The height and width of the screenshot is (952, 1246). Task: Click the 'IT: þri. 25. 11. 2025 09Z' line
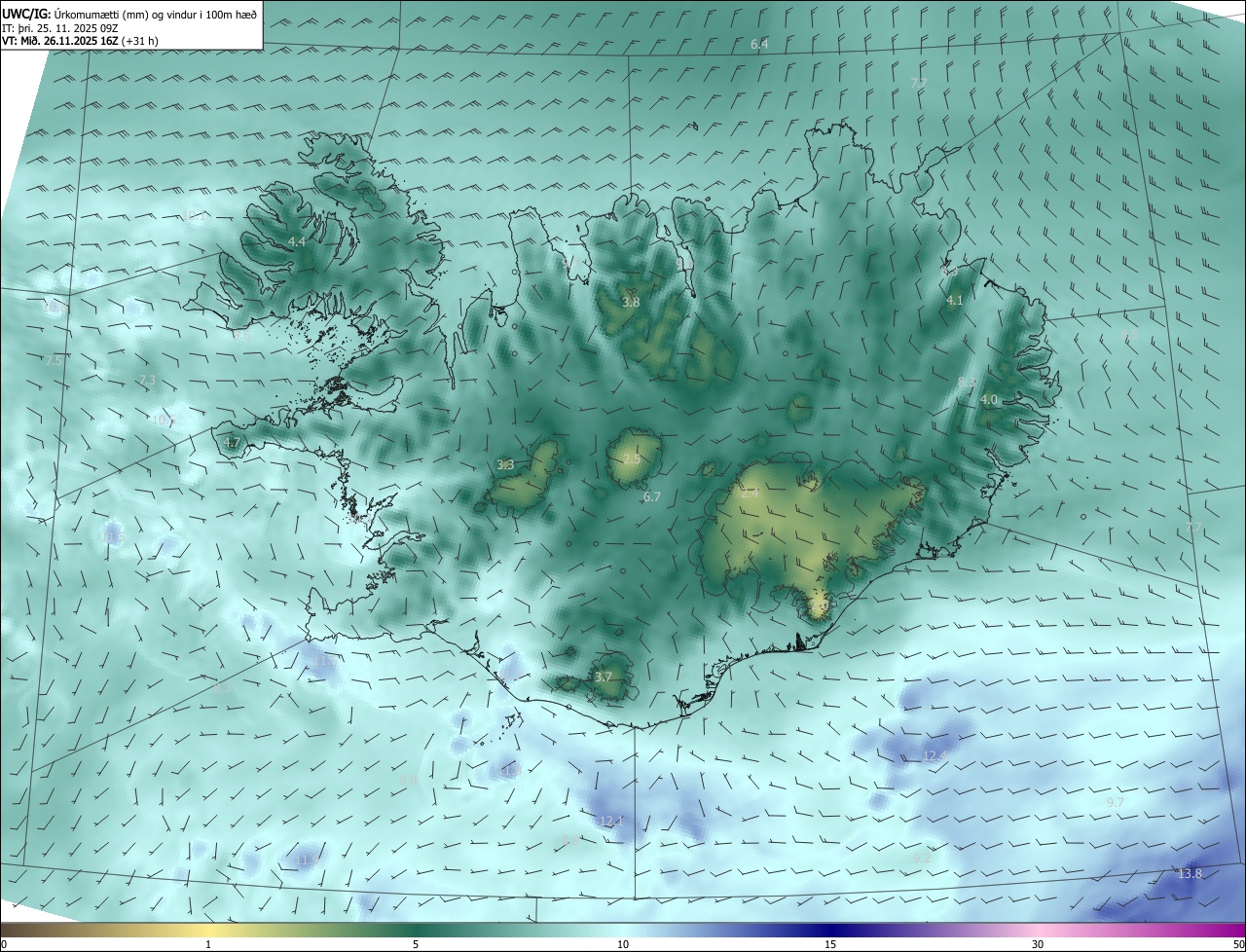tap(60, 27)
